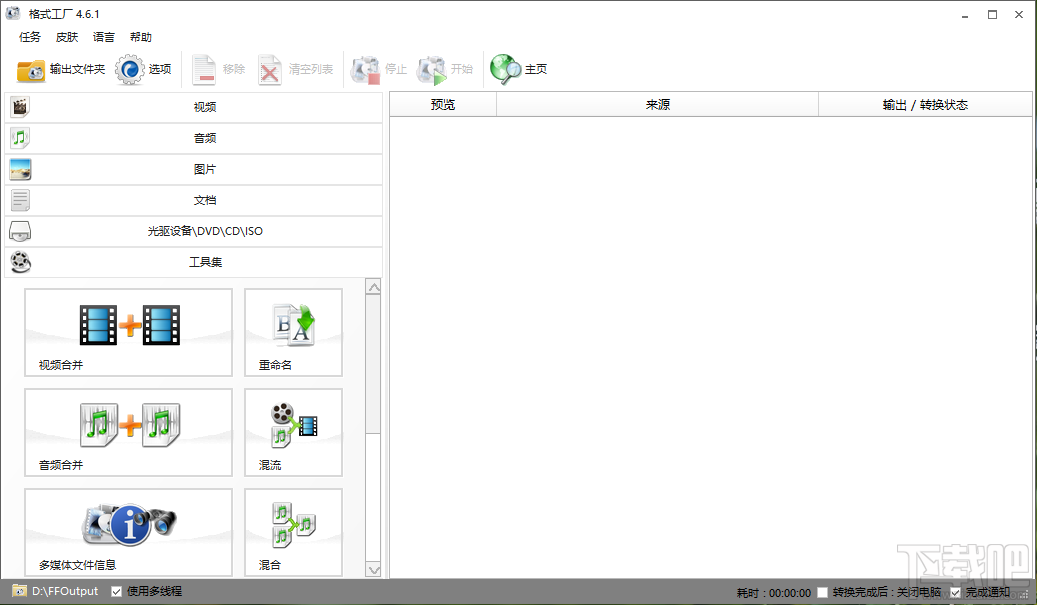Click the 预览 column header
The image size is (1037, 605).
coord(443,104)
